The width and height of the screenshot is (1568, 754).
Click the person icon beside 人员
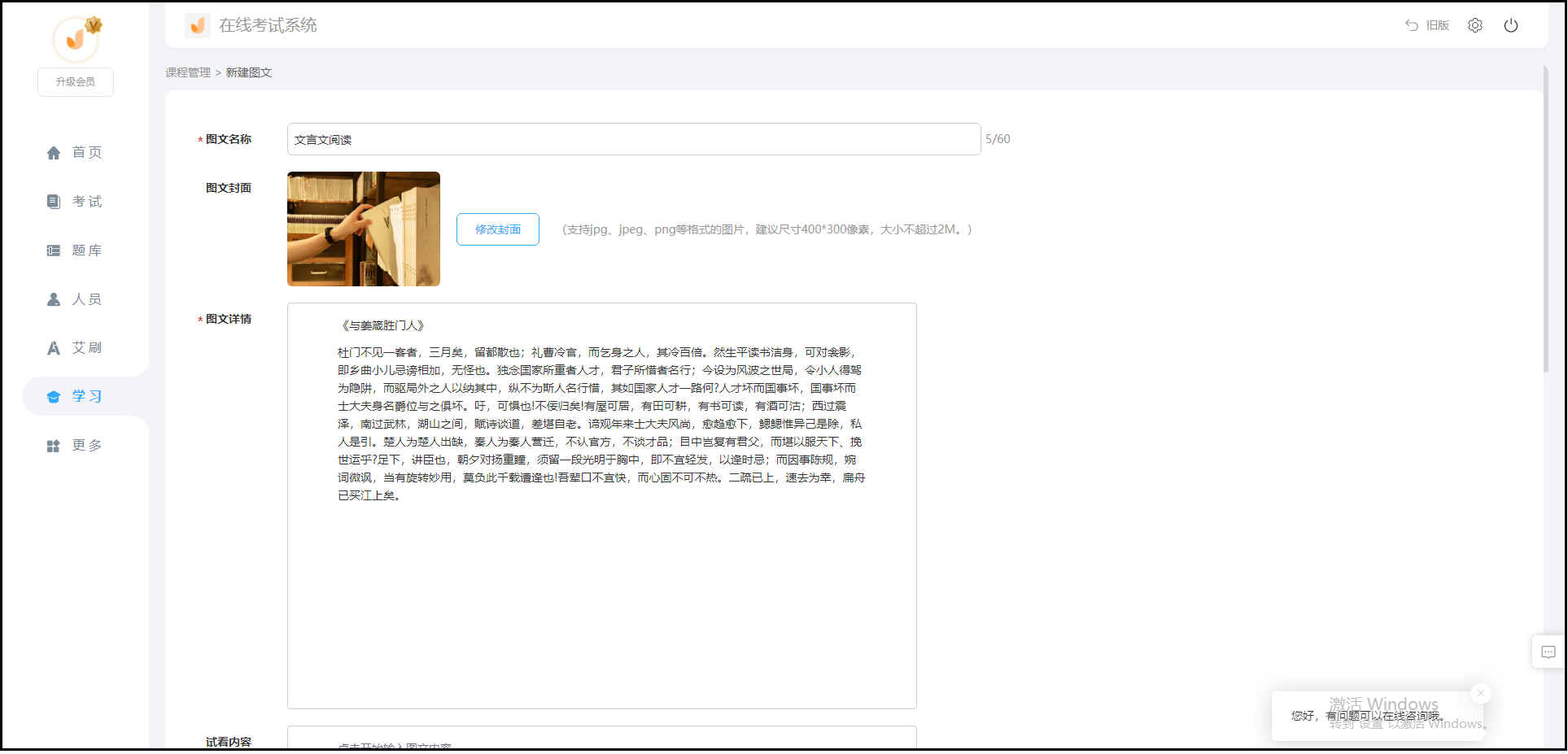click(54, 299)
